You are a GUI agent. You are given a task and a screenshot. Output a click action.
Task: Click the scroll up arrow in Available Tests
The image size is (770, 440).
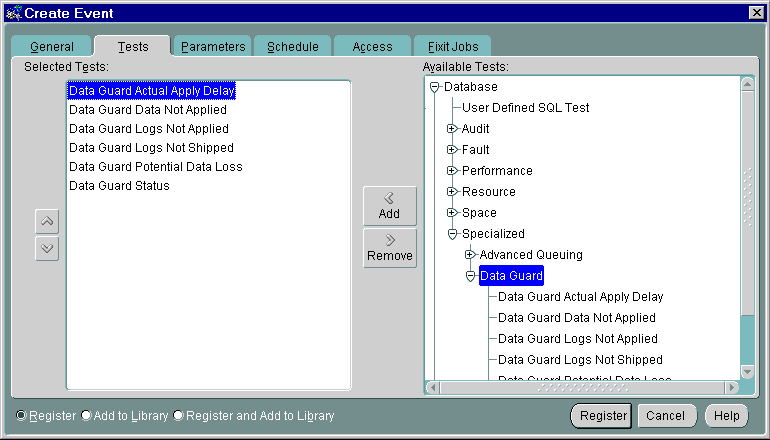[x=747, y=84]
